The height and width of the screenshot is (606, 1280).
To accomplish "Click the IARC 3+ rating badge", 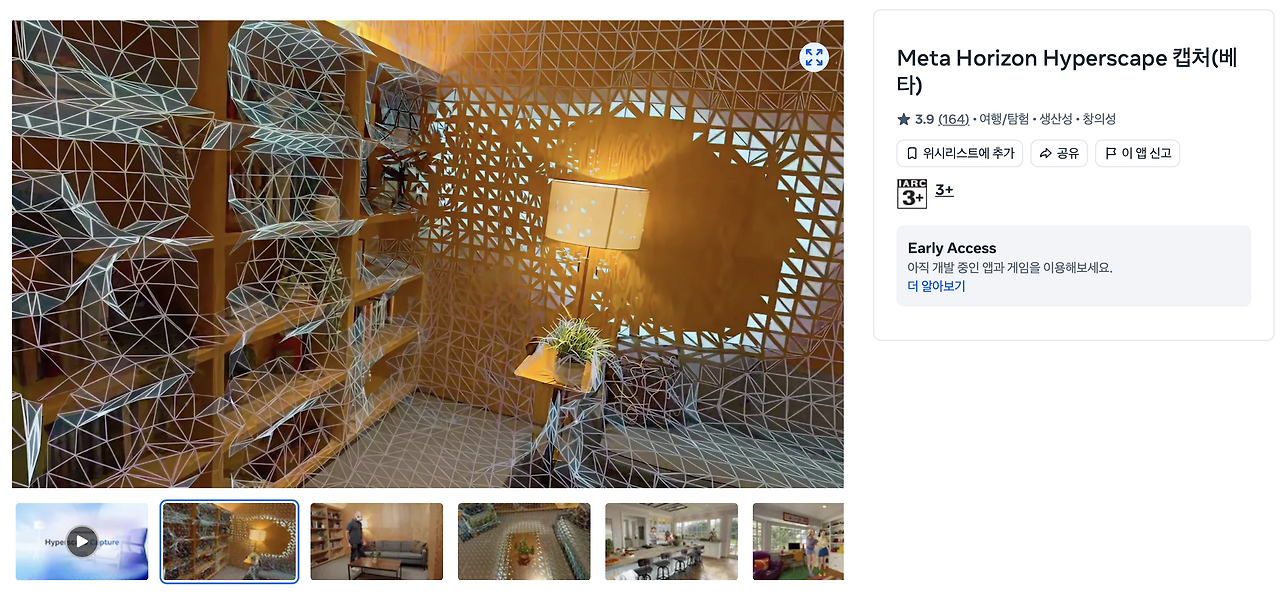I will [912, 193].
